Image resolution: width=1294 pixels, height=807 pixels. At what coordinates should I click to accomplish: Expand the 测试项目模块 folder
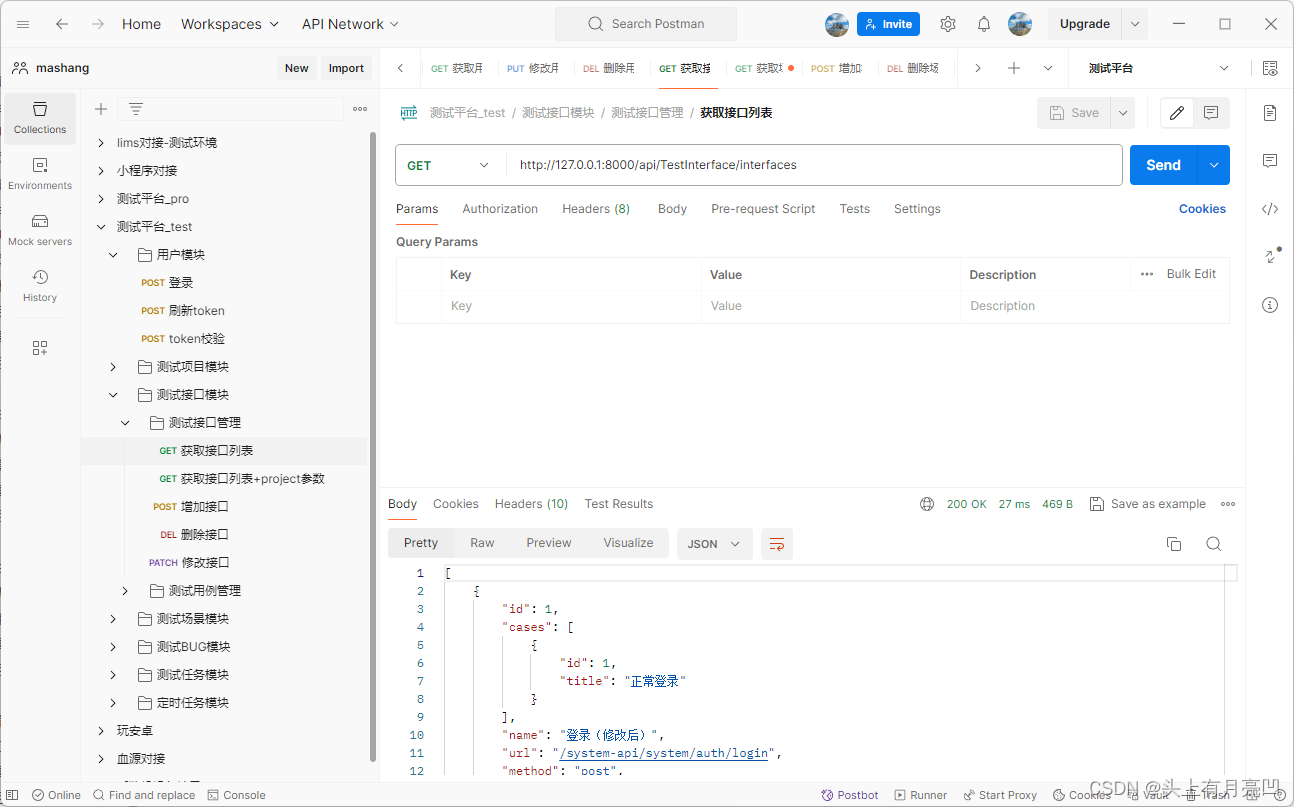coord(113,367)
